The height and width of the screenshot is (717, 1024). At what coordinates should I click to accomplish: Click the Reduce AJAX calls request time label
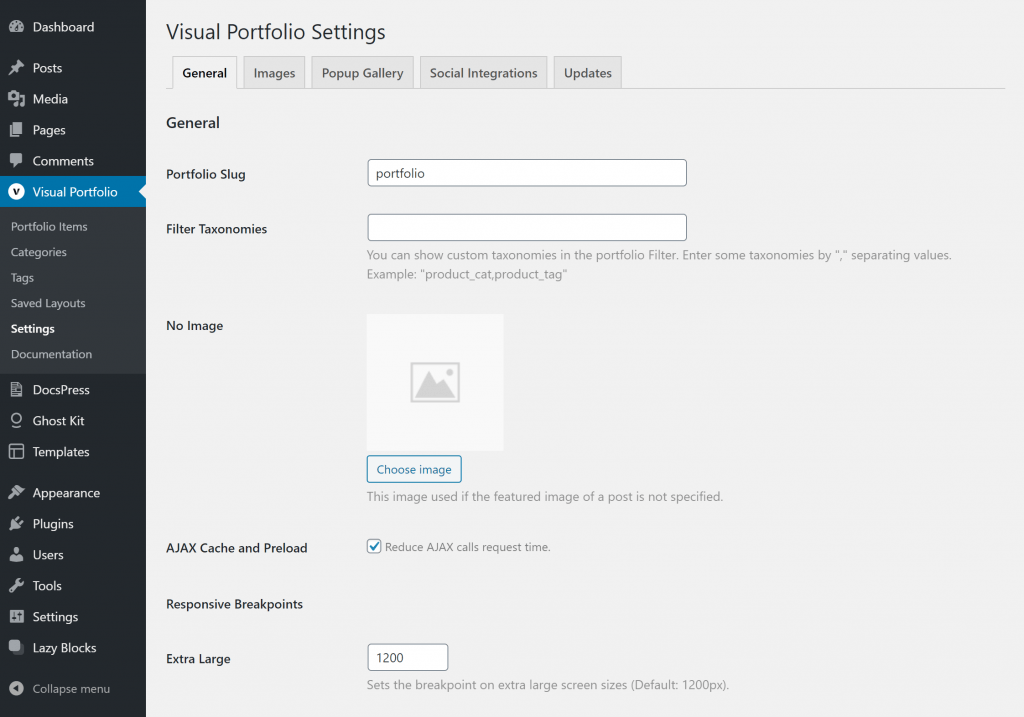click(x=468, y=547)
